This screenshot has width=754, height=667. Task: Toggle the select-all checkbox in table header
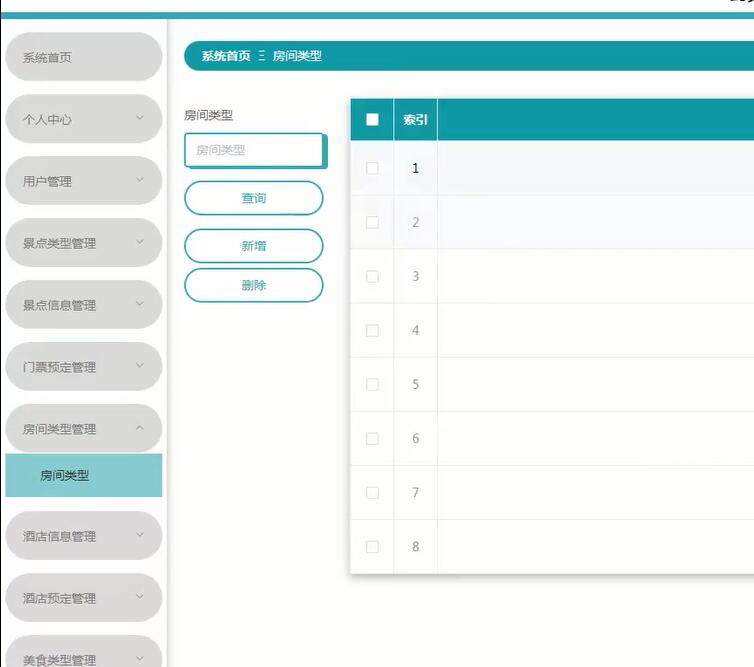(372, 119)
